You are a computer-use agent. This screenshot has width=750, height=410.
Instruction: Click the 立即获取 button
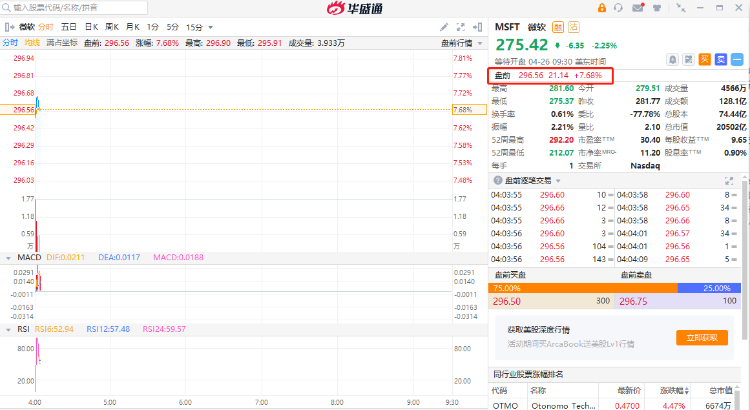click(702, 338)
